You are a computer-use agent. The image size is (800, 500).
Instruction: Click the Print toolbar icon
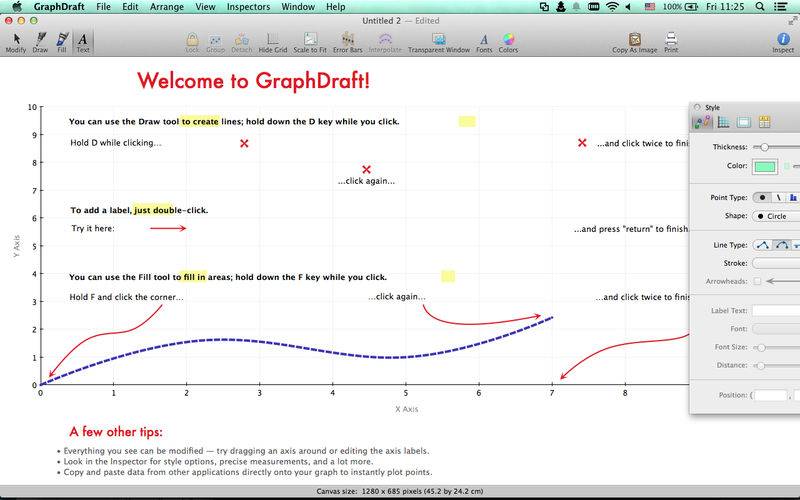point(671,43)
